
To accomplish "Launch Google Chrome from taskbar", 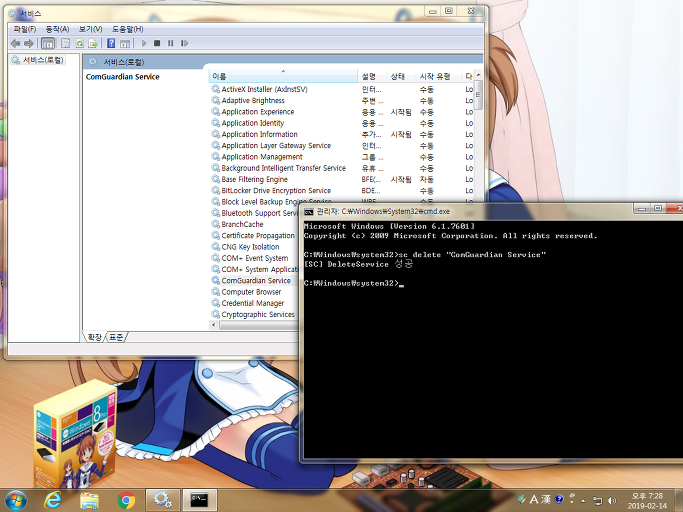I will pos(126,500).
